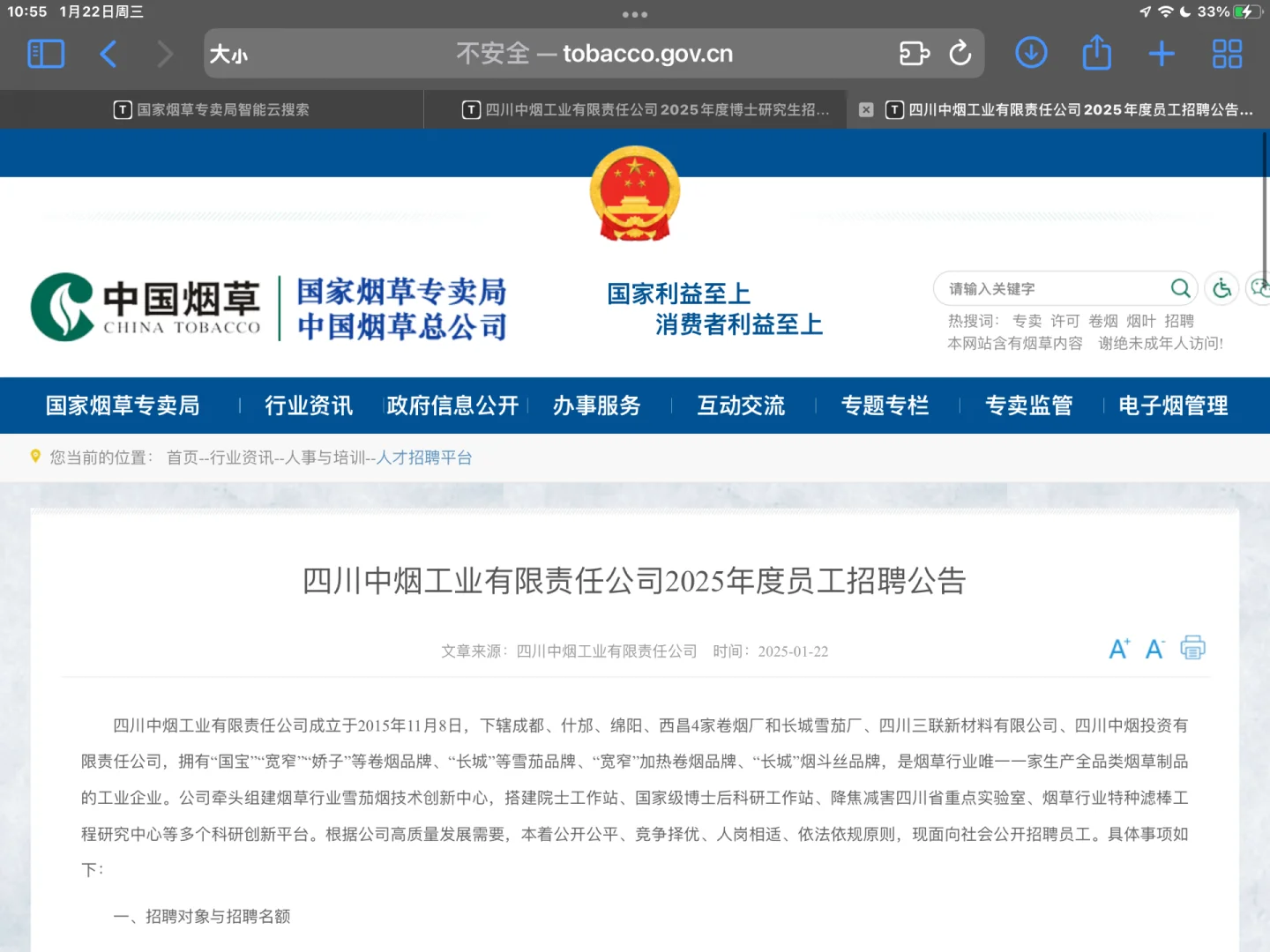Decrease article font size with A- icon

[x=1154, y=650]
